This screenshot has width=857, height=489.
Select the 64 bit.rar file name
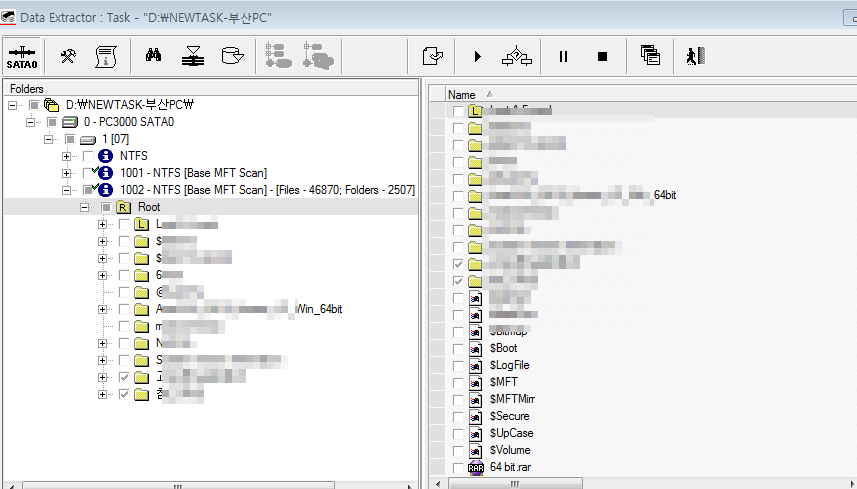(x=510, y=467)
